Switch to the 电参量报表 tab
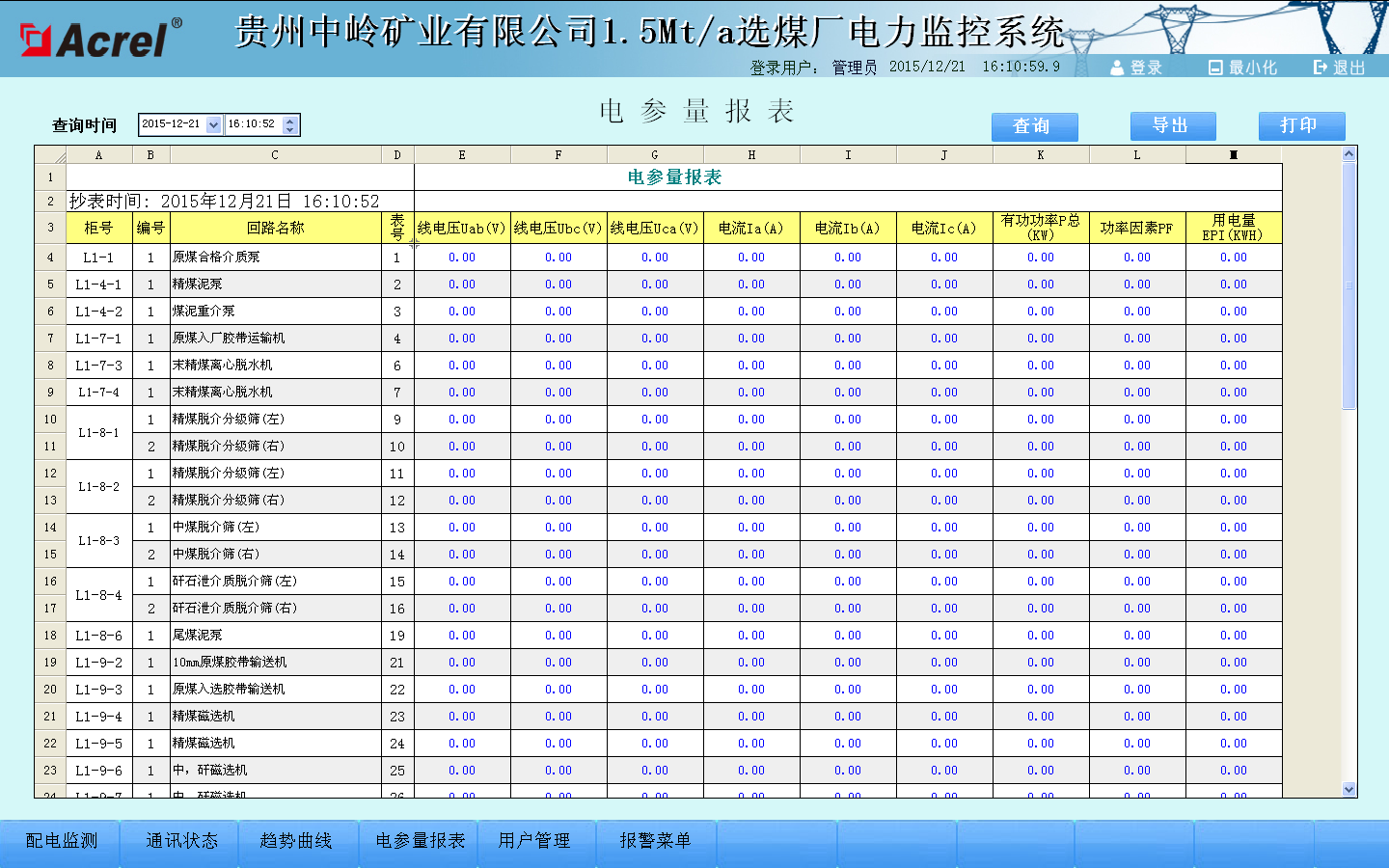This screenshot has width=1389, height=868. (x=418, y=841)
